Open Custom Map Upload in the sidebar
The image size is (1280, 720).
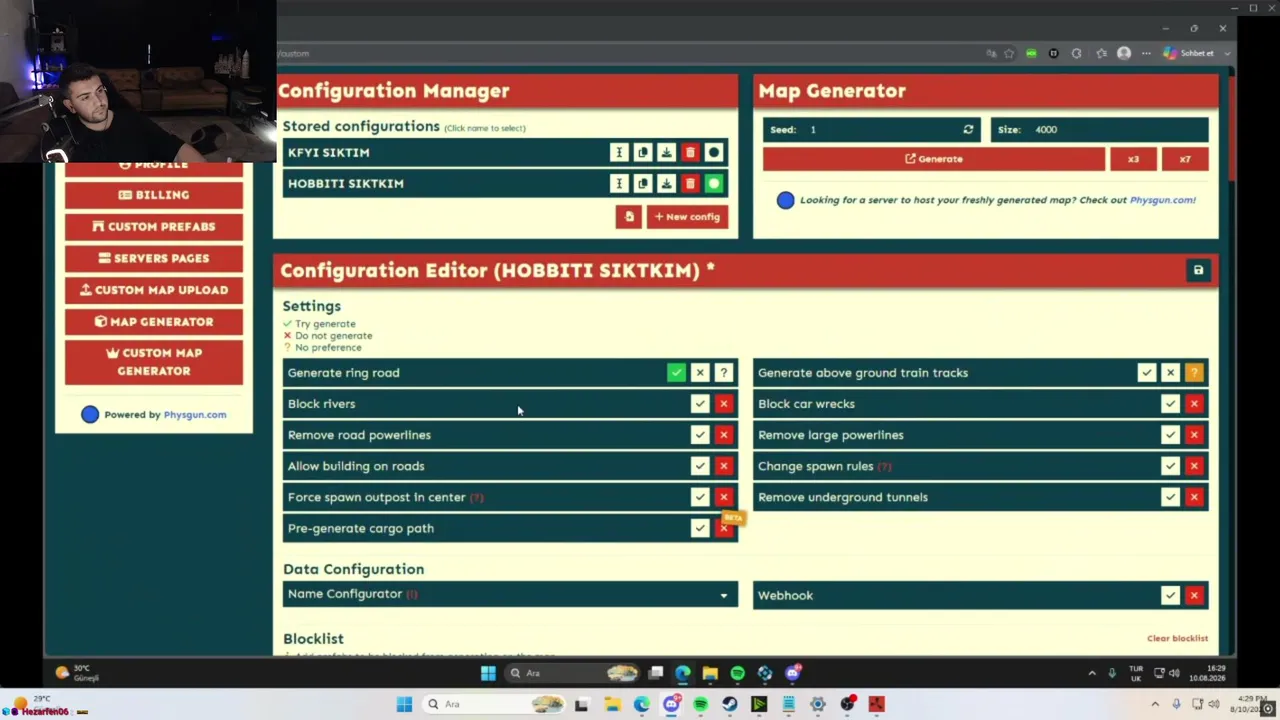[x=154, y=290]
